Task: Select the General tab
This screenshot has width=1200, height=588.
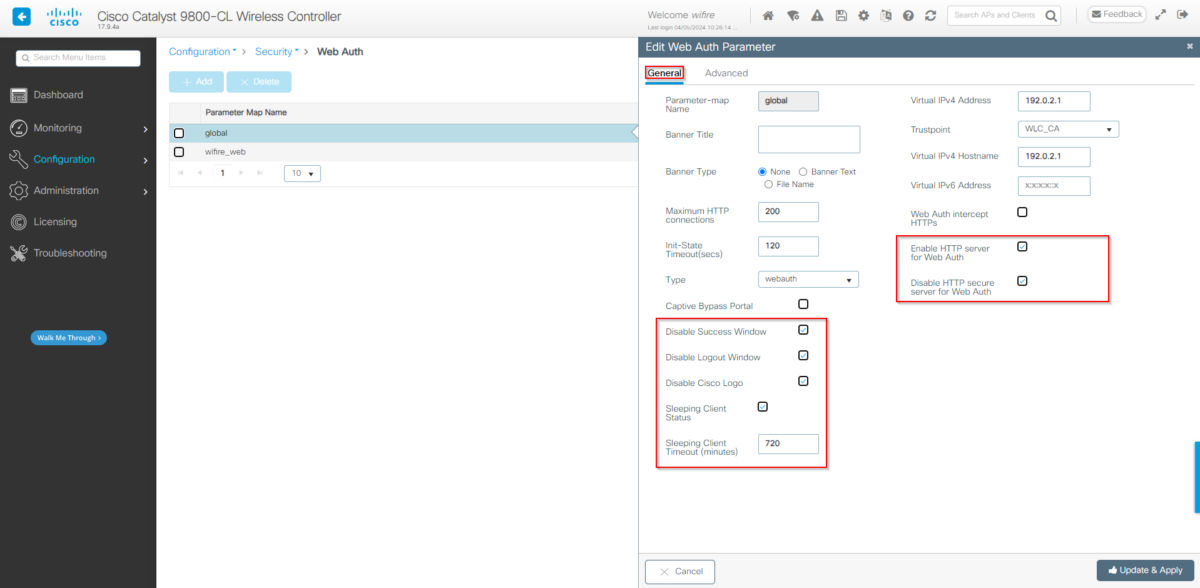Action: [664, 72]
